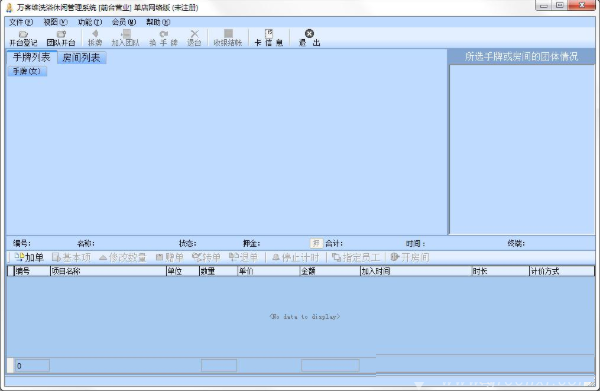This screenshot has height=391, width=600.
Task: Sort by the 项目名称 column header
Action: [x=108, y=271]
